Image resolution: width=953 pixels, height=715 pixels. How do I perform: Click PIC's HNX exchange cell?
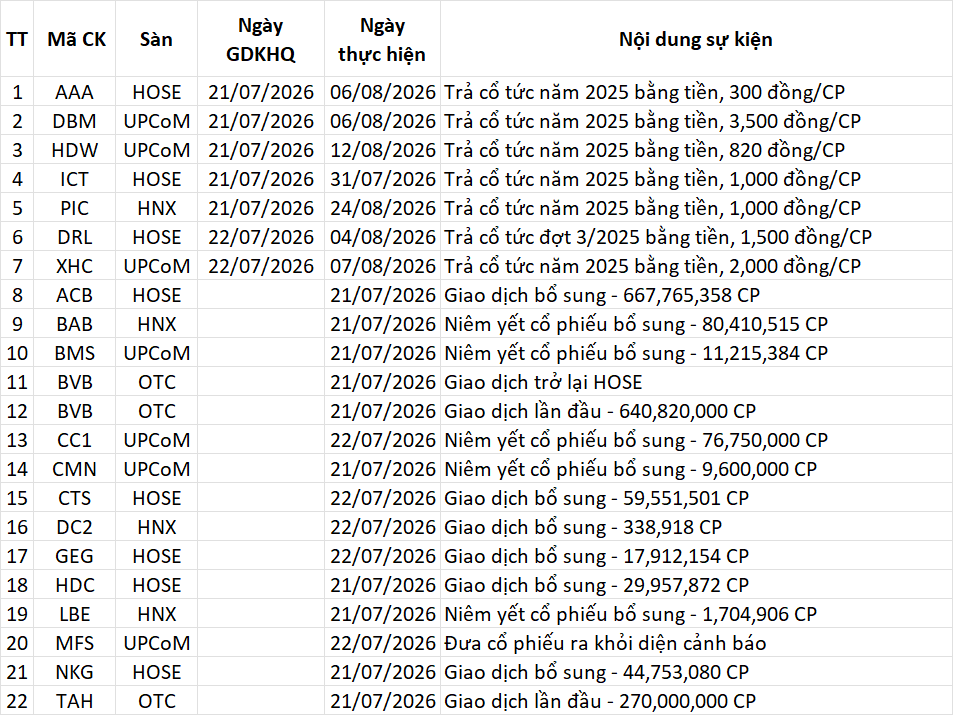click(x=156, y=208)
